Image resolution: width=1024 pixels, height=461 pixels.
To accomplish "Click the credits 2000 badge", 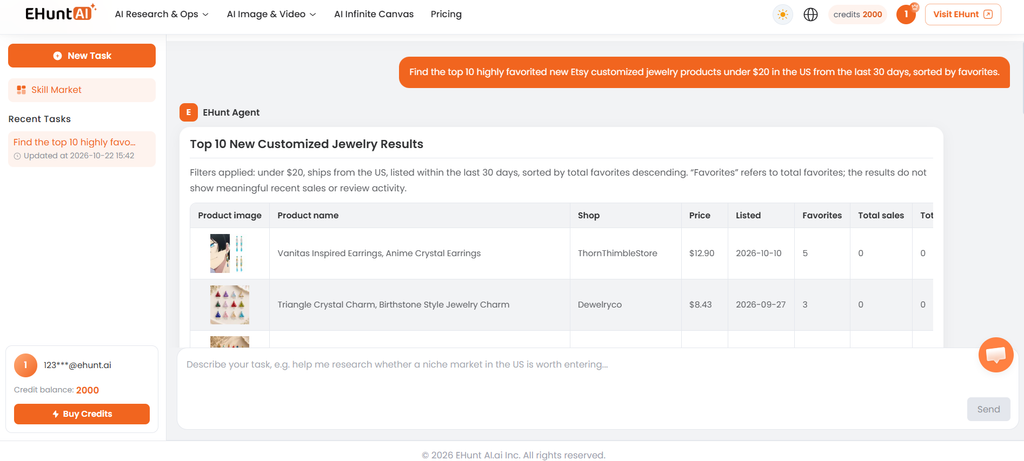I will click(x=857, y=14).
